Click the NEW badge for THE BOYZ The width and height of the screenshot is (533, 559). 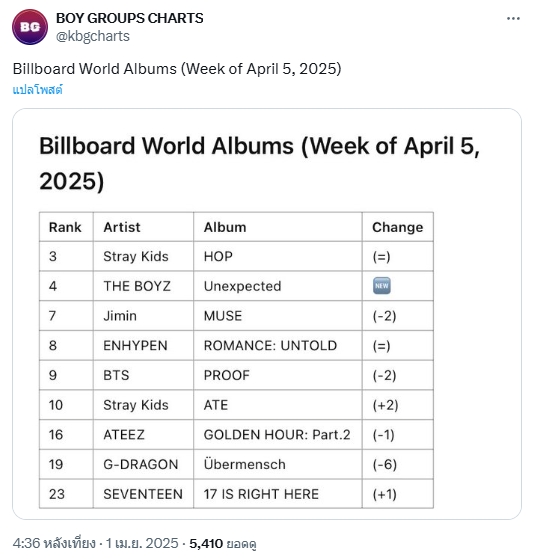click(x=381, y=286)
